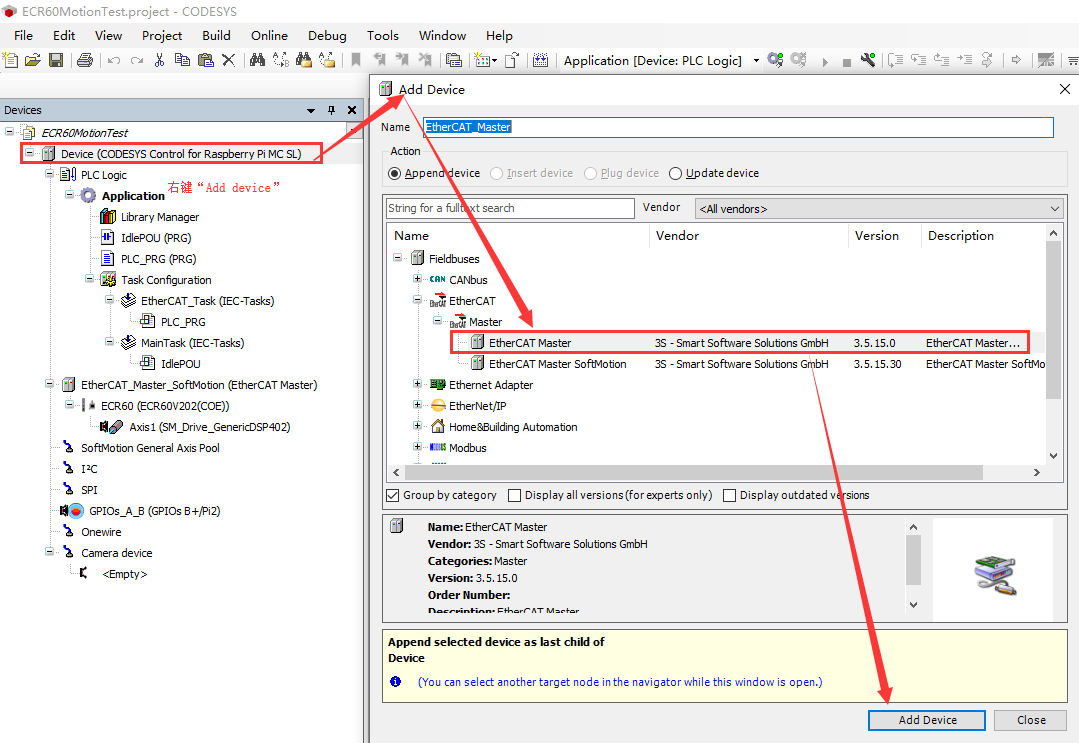Expand the CANbus category
Screen dimensions: 1079x743
tap(417, 279)
